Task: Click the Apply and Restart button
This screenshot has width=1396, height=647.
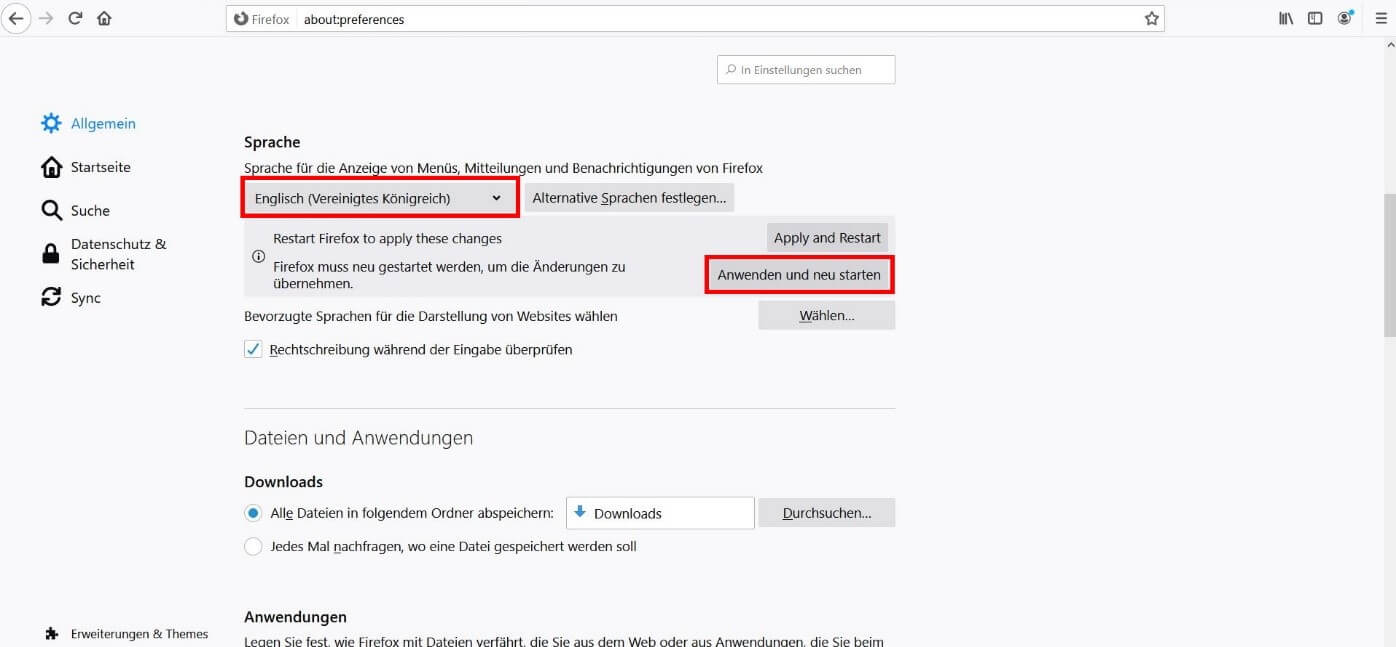Action: [x=827, y=238]
